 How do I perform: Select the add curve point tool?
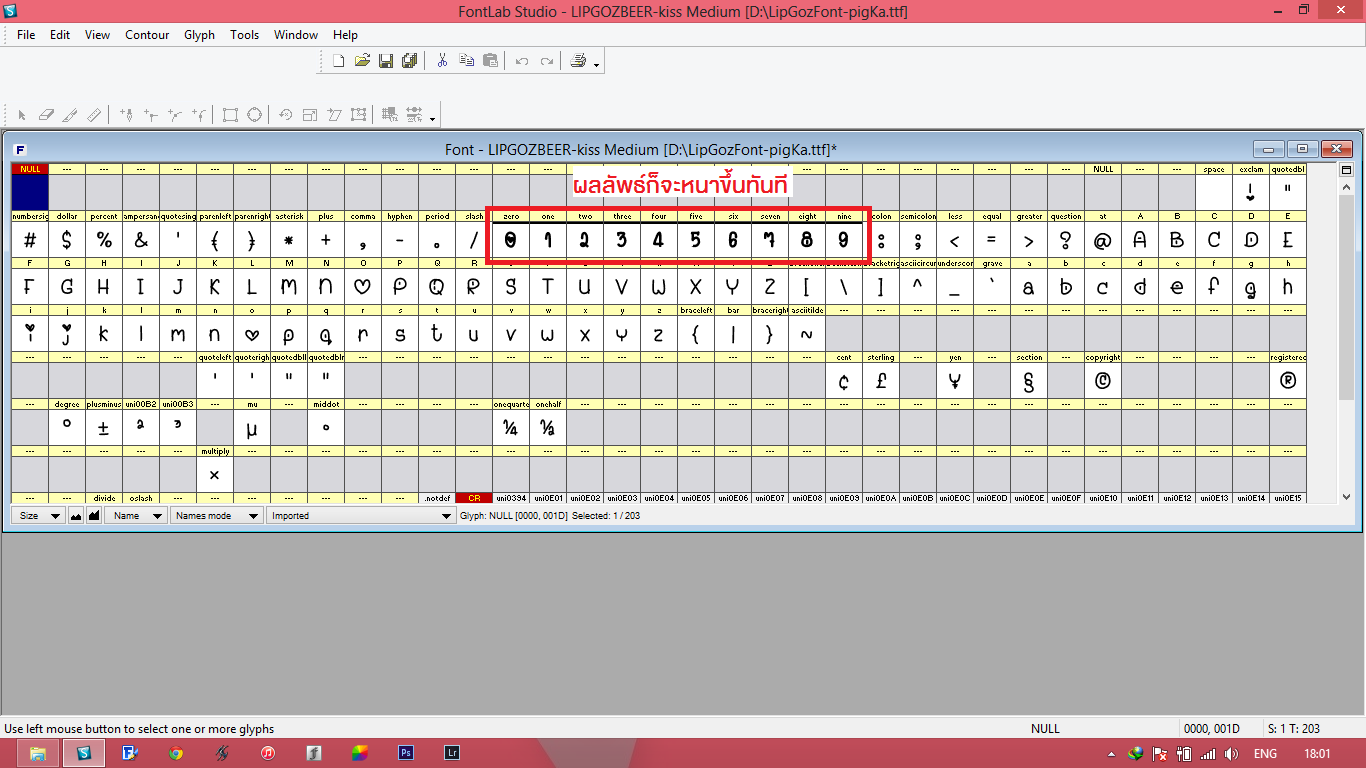[174, 115]
